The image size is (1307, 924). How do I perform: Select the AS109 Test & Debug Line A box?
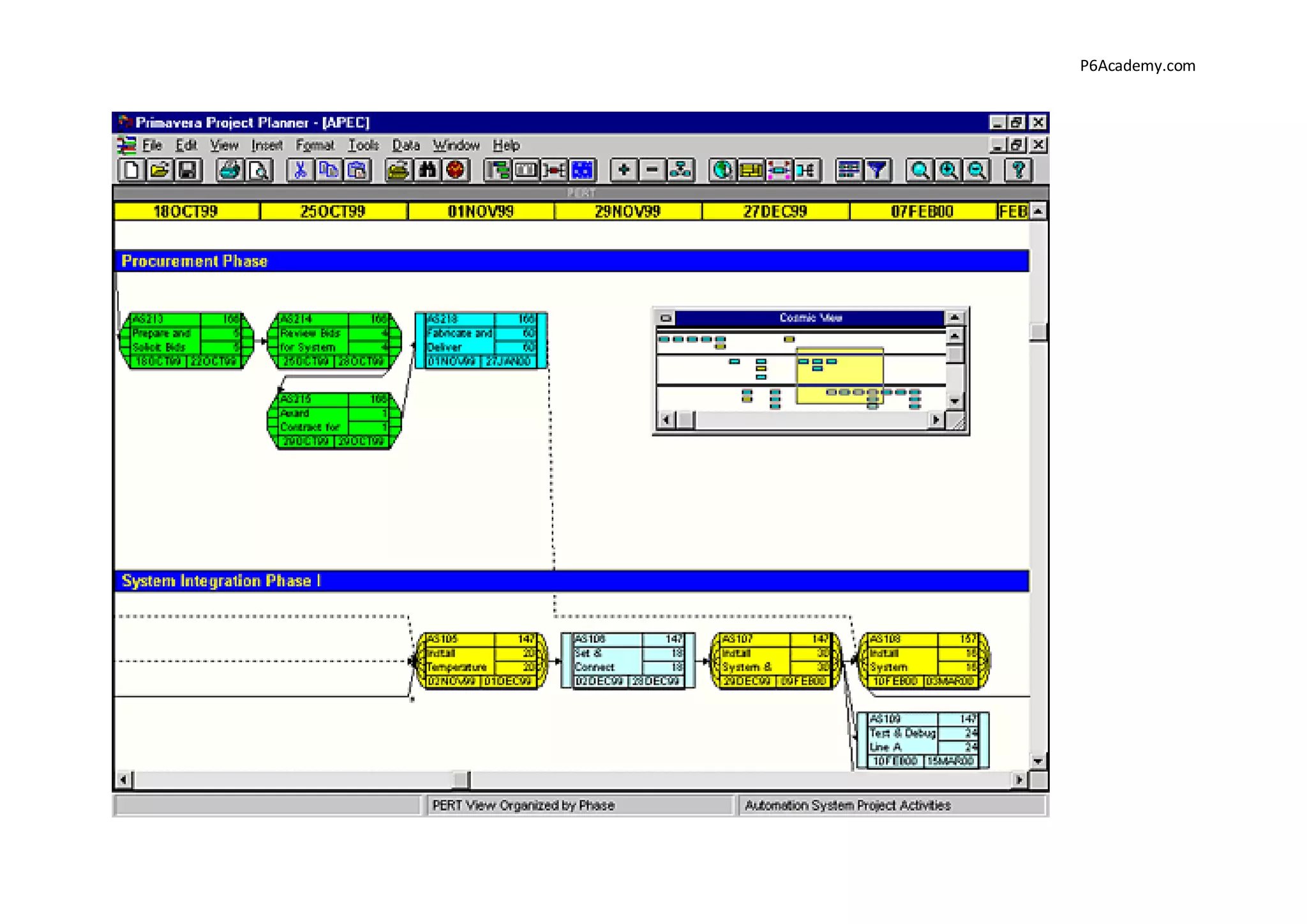tap(922, 740)
